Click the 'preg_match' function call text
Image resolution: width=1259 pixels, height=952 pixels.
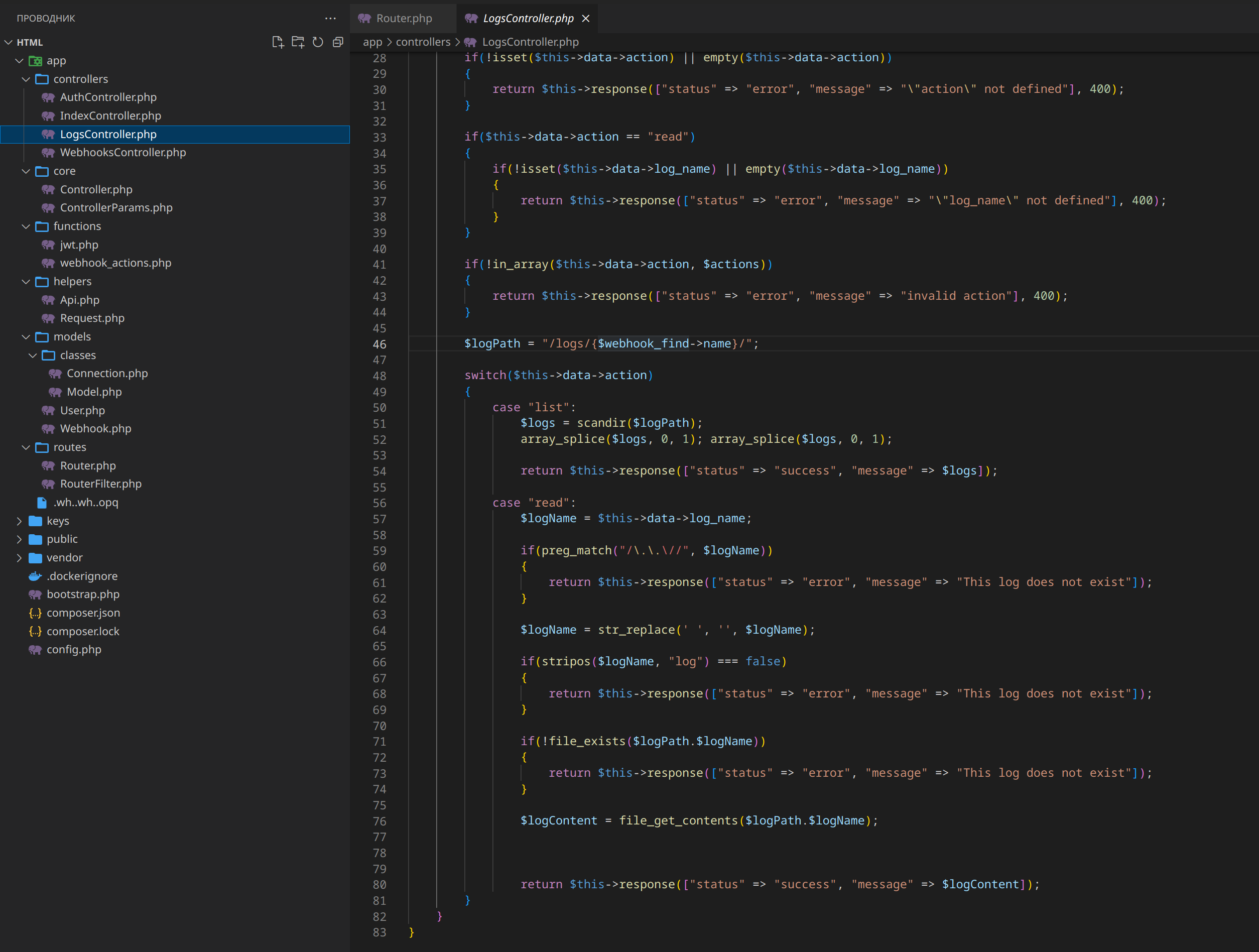pyautogui.click(x=576, y=551)
